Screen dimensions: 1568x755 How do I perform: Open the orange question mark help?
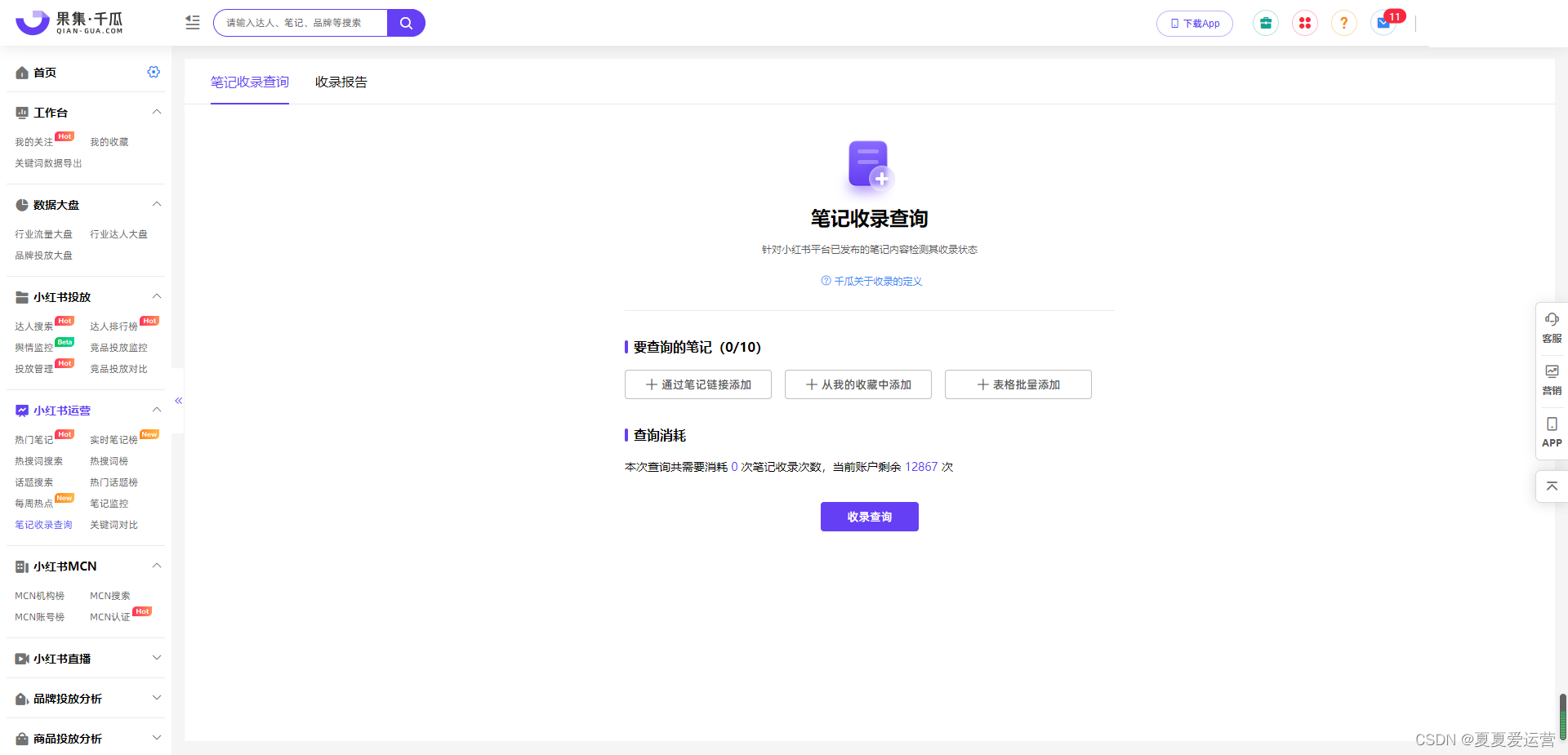(1344, 23)
